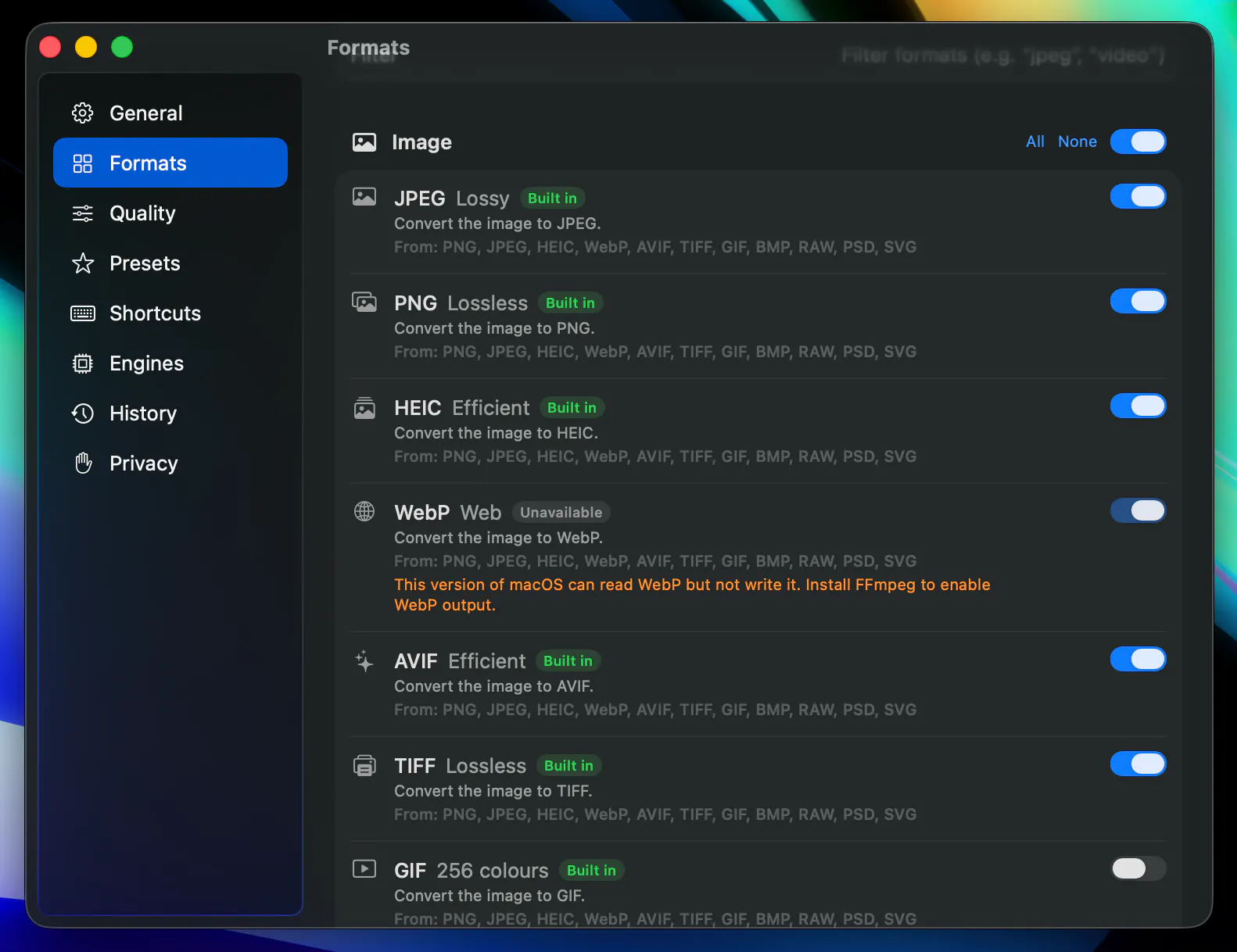Click the WebP globe icon

point(364,511)
